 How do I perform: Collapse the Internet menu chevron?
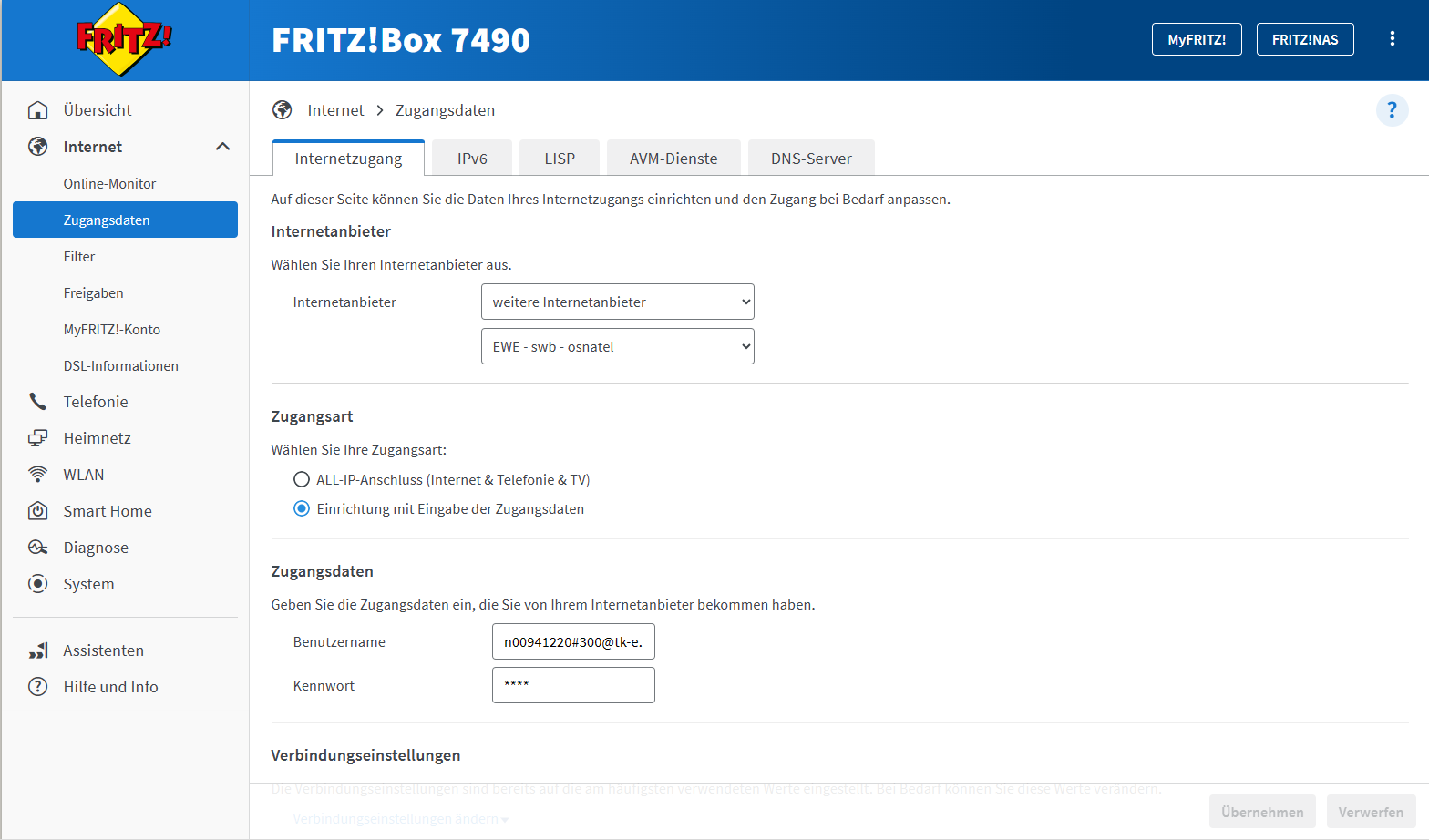tap(222, 147)
